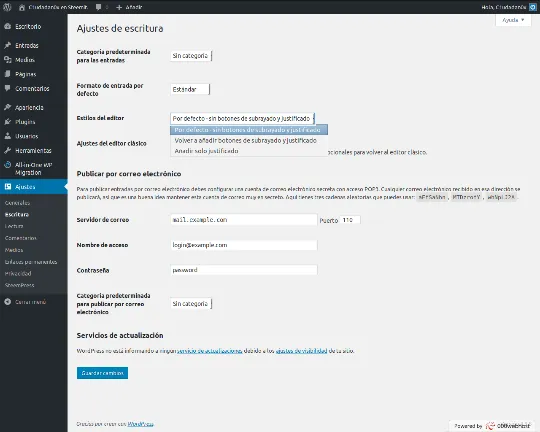
Task: Click the Herramientas wrench icon
Action: 8,150
